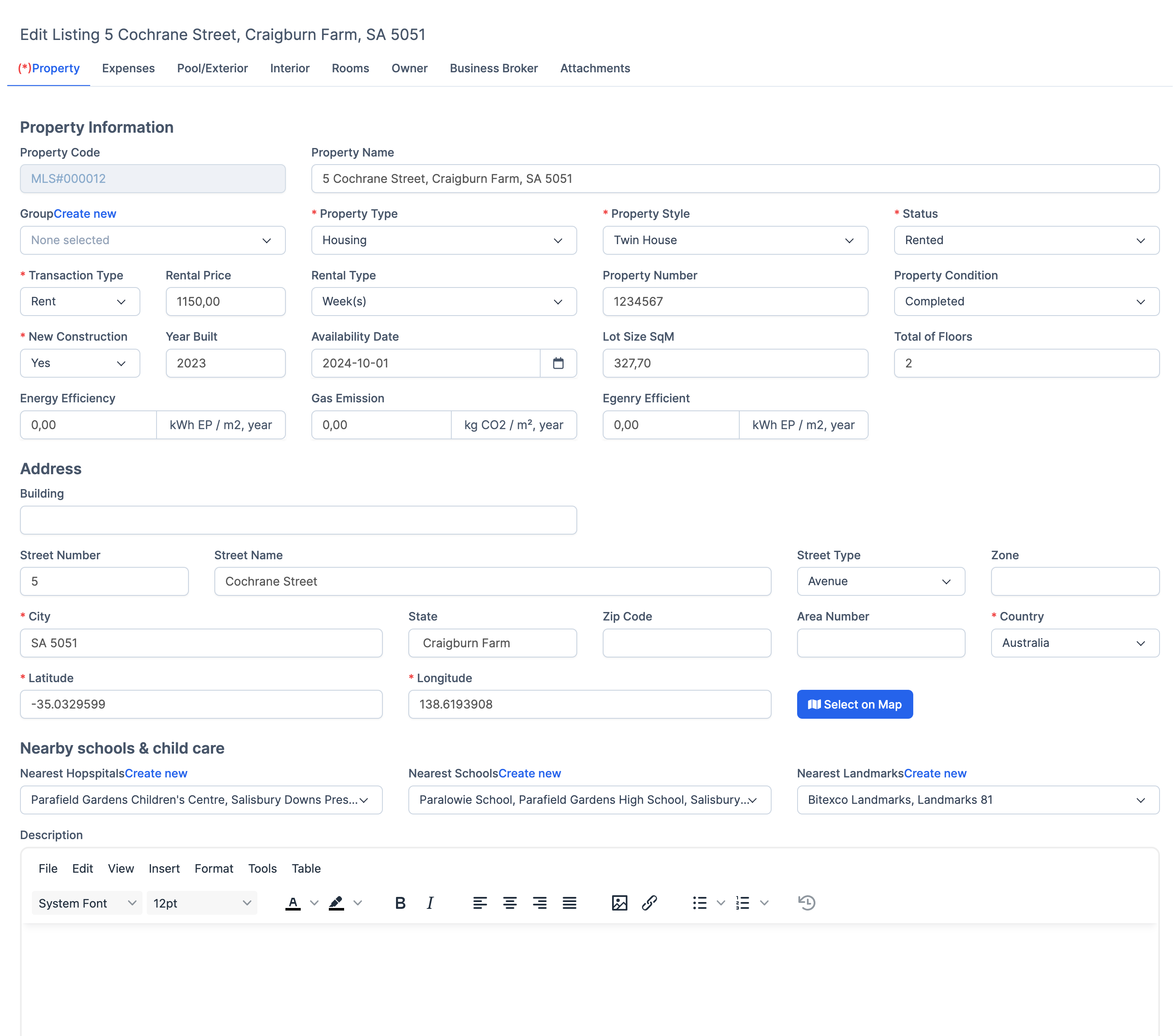Switch to the Interior tab
The width and height of the screenshot is (1174, 1036).
[290, 68]
